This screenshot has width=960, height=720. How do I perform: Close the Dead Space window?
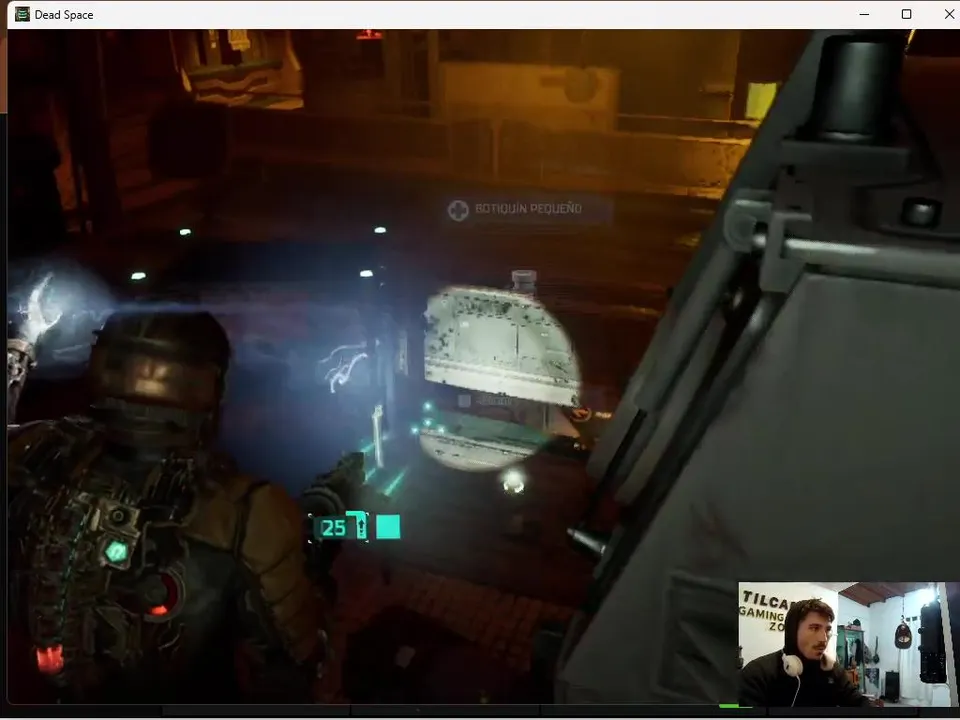click(x=948, y=14)
